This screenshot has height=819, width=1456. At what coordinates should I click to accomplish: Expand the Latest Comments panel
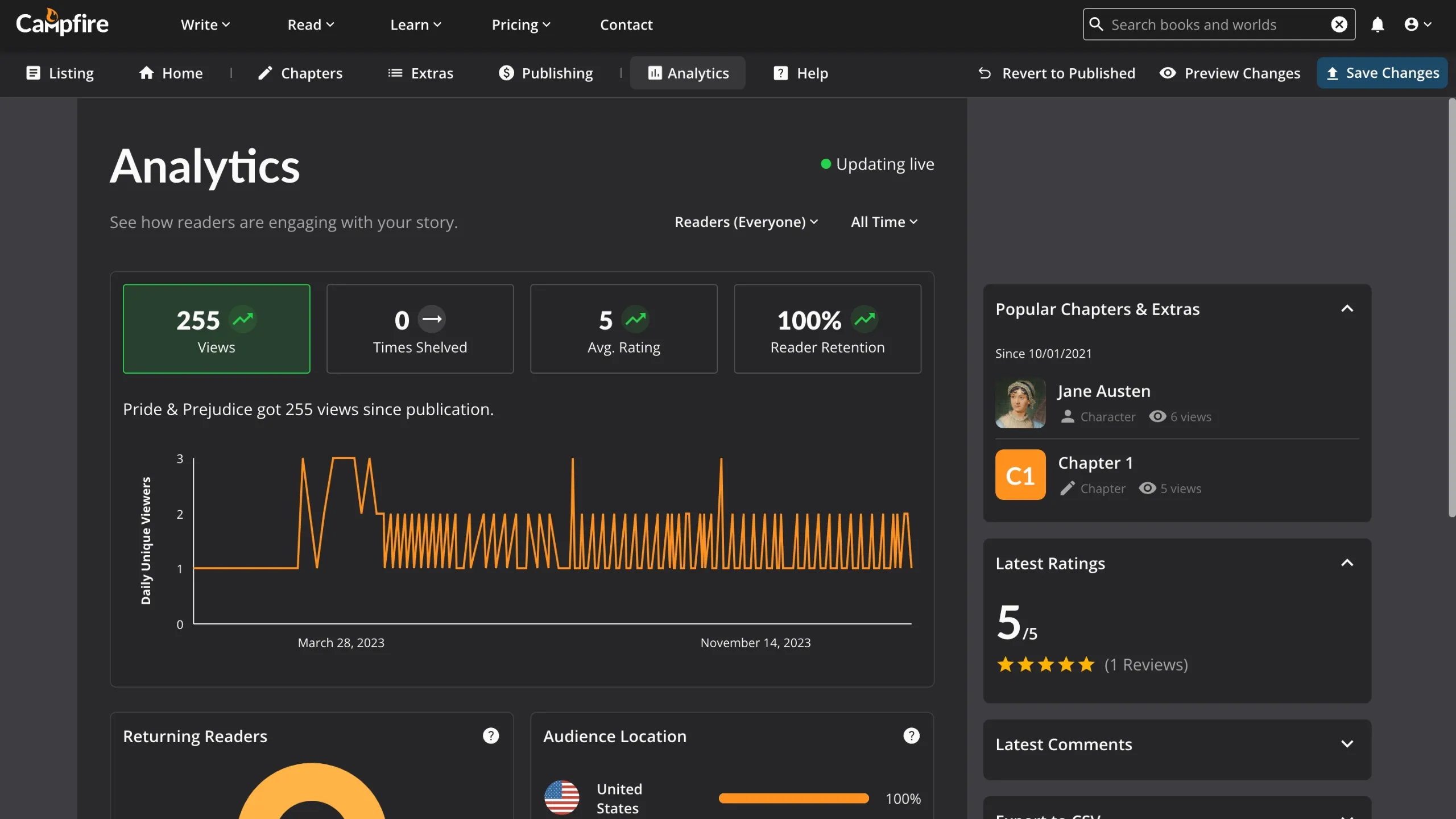[1347, 744]
